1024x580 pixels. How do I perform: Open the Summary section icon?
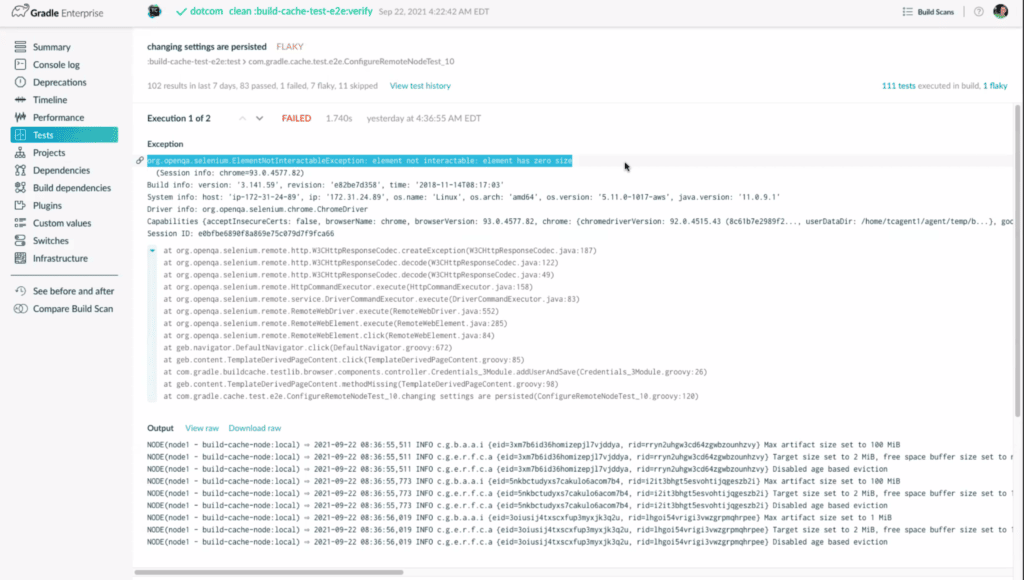click(x=21, y=47)
